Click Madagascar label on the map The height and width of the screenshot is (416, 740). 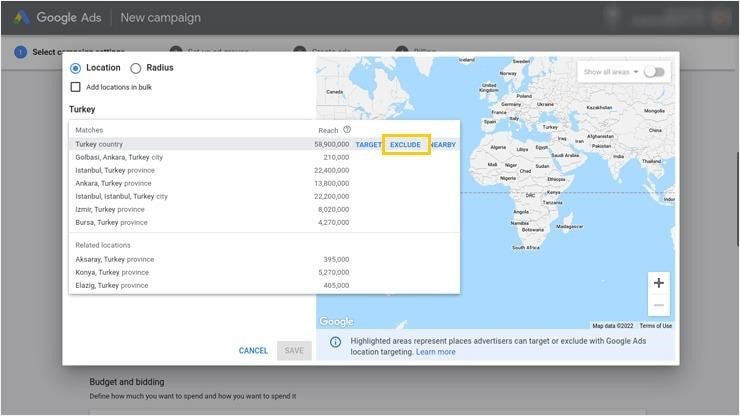click(570, 227)
